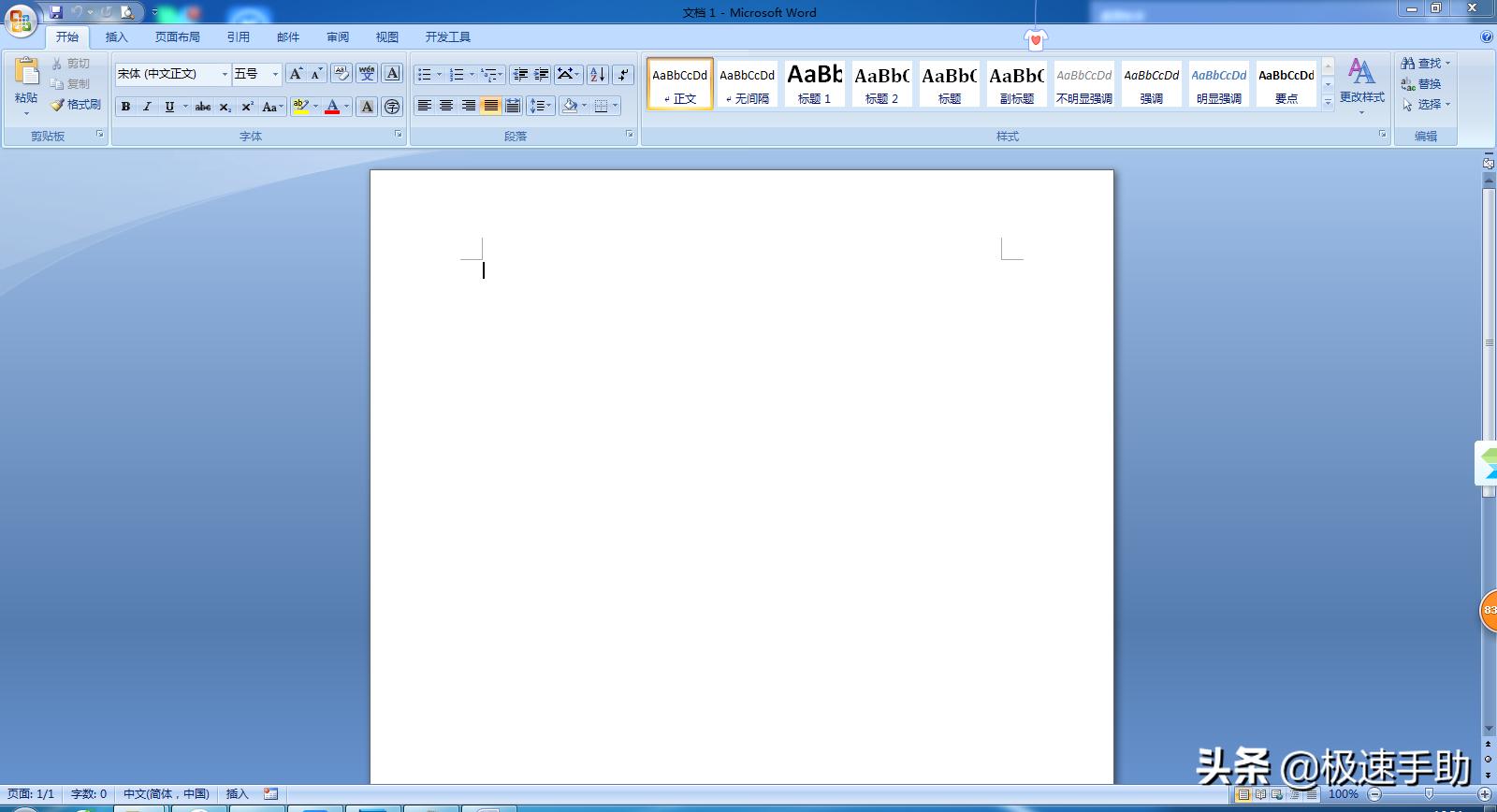
Task: Save the document from the quick access toolbar
Action: tap(56, 12)
